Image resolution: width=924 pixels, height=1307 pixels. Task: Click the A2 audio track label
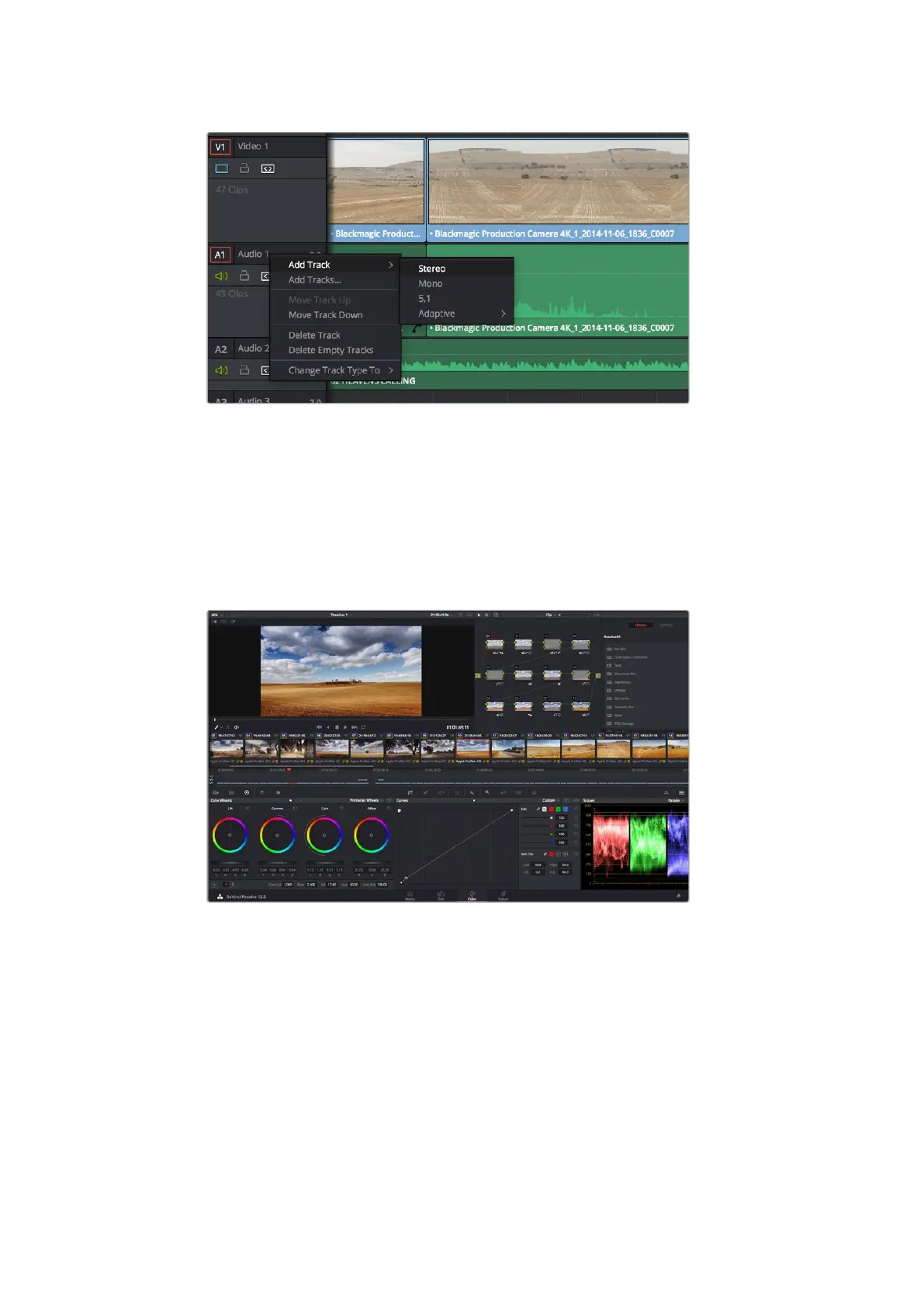point(221,349)
